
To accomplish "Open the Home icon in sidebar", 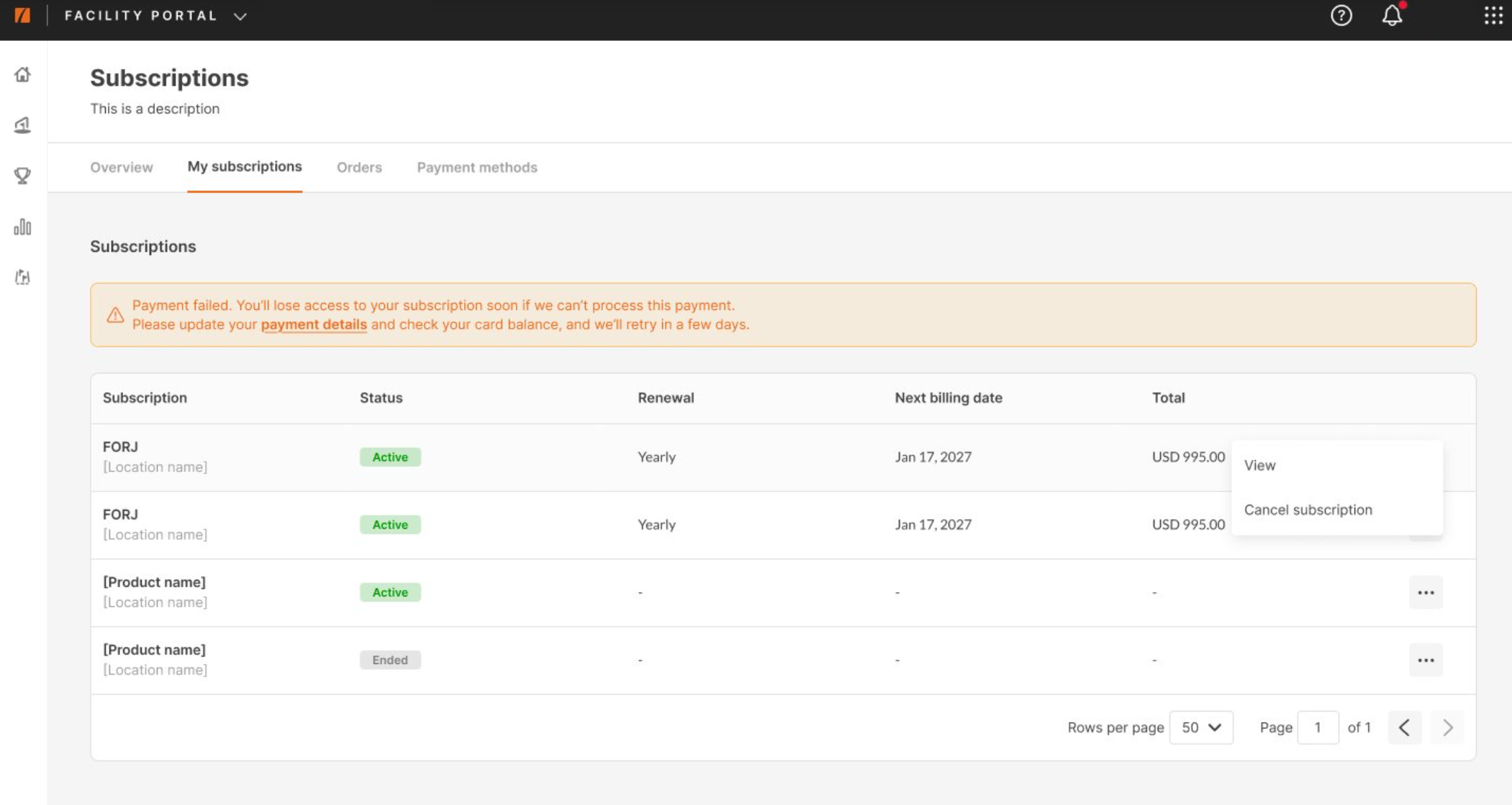I will click(22, 75).
